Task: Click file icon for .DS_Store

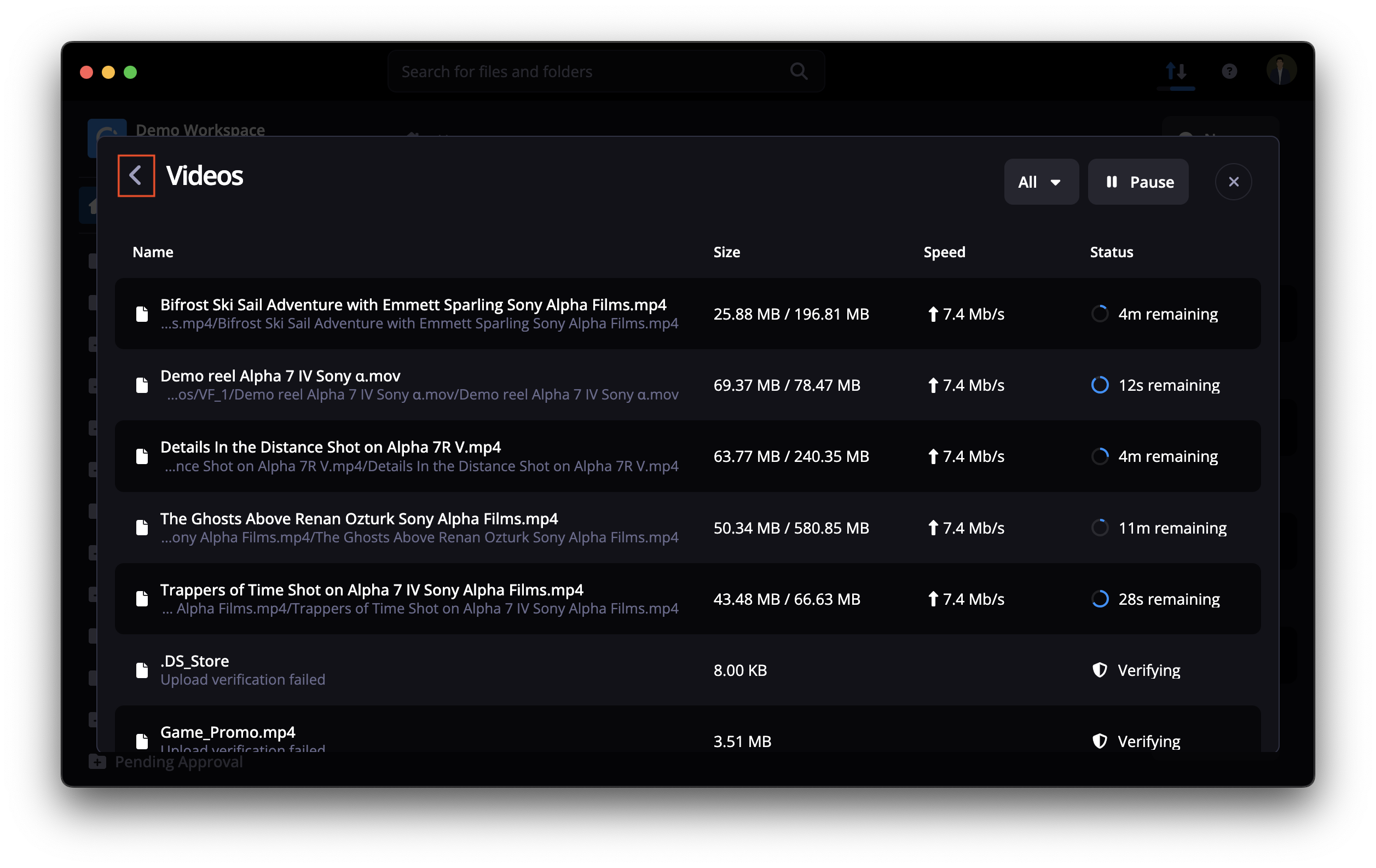Action: click(142, 670)
